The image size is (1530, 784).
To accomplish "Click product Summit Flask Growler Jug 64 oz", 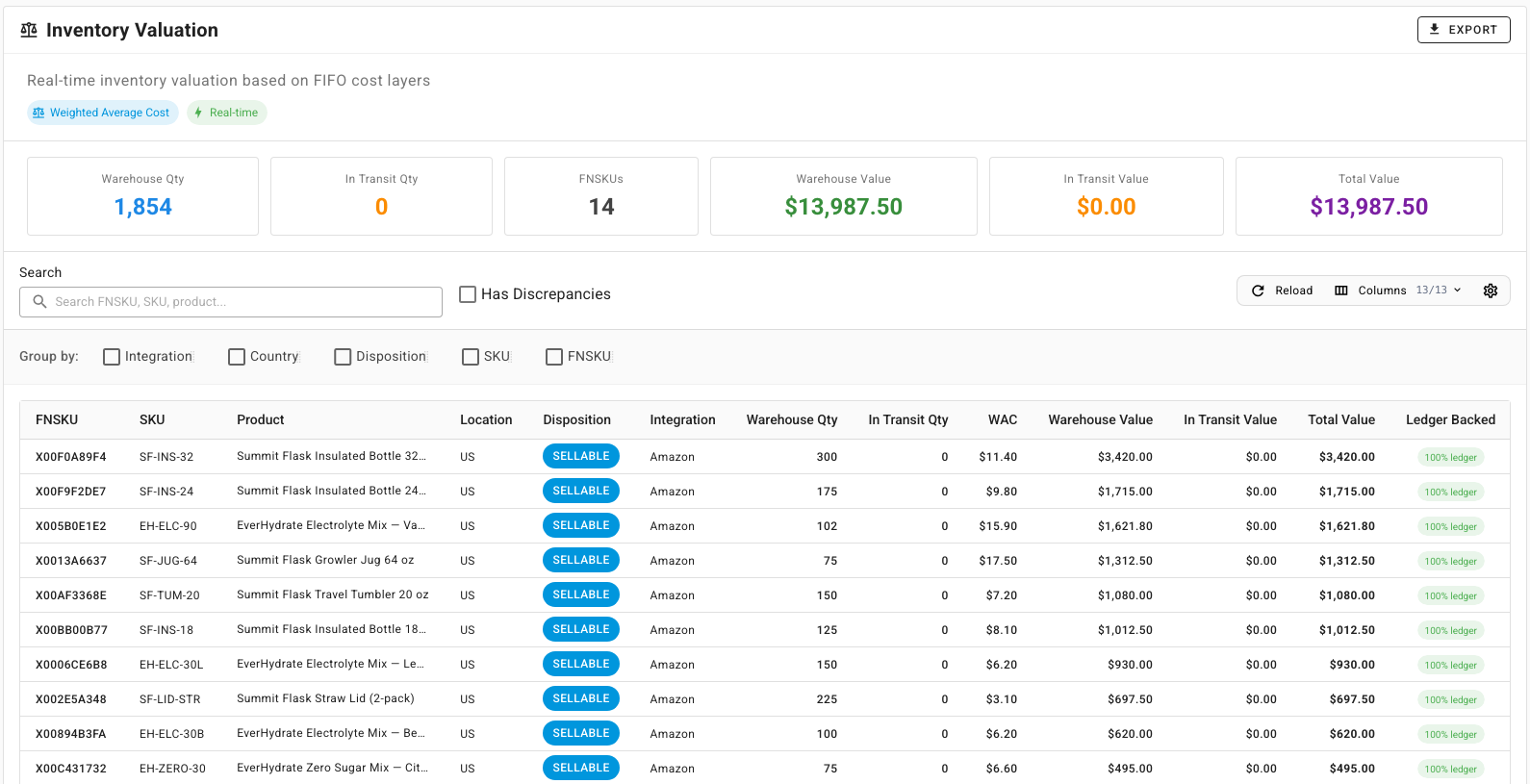I will [x=325, y=560].
